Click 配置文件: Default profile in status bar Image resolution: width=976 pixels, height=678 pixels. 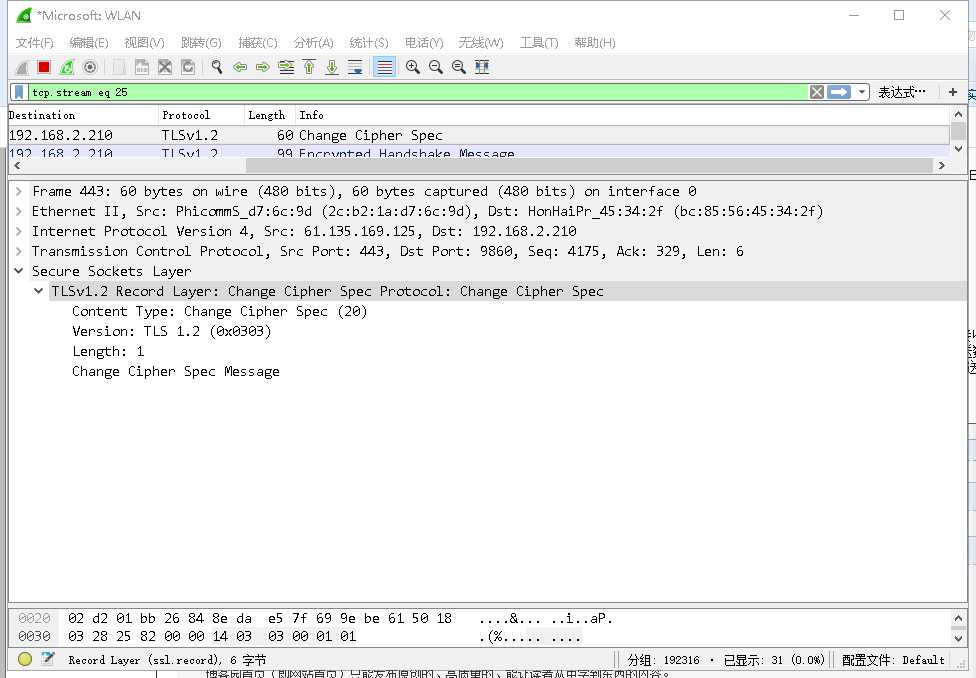[x=893, y=660]
